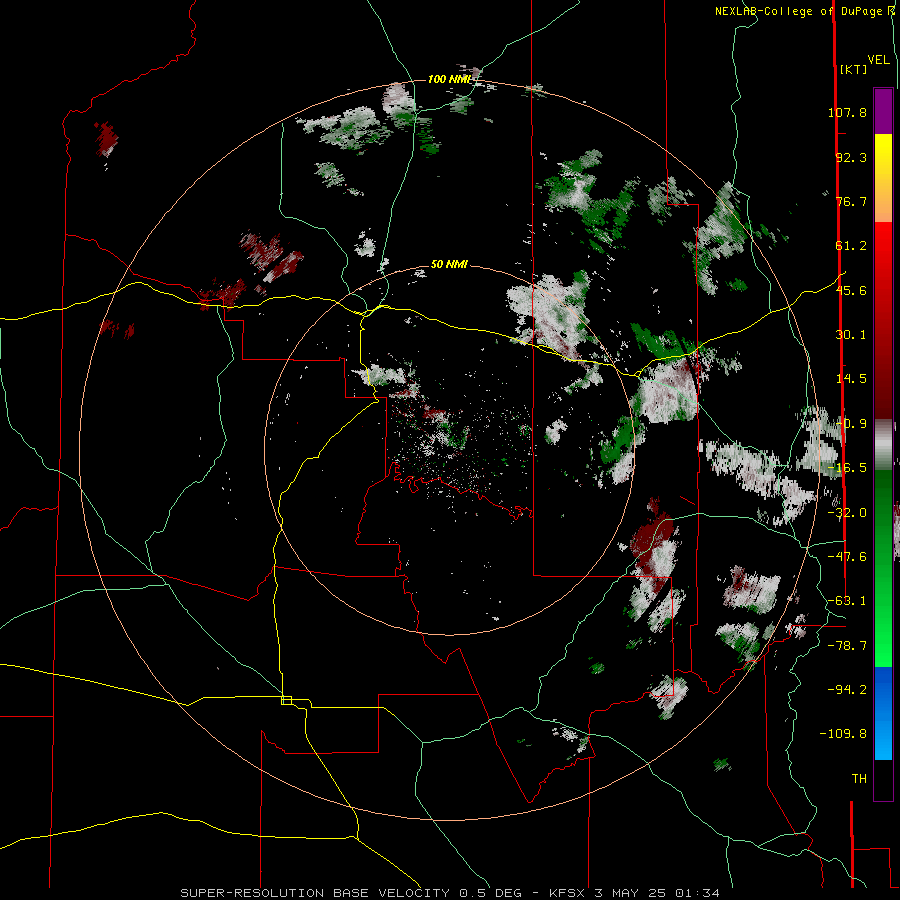Click the 92.3 velocity scale value
Screen dimensions: 900x900
point(851,157)
